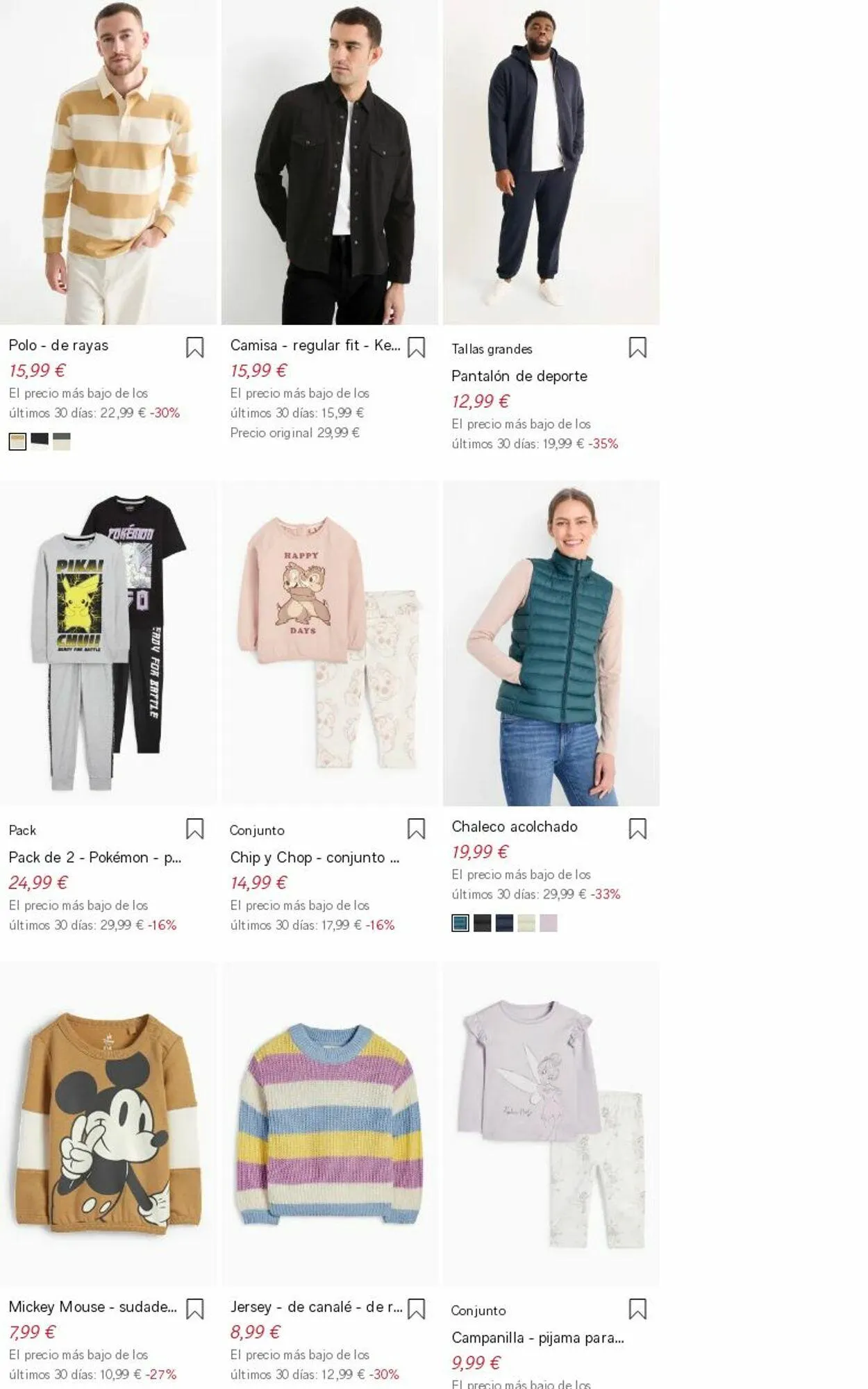The width and height of the screenshot is (868, 1389).
Task: Bookmark the Polo de rayas product
Action: (x=194, y=347)
